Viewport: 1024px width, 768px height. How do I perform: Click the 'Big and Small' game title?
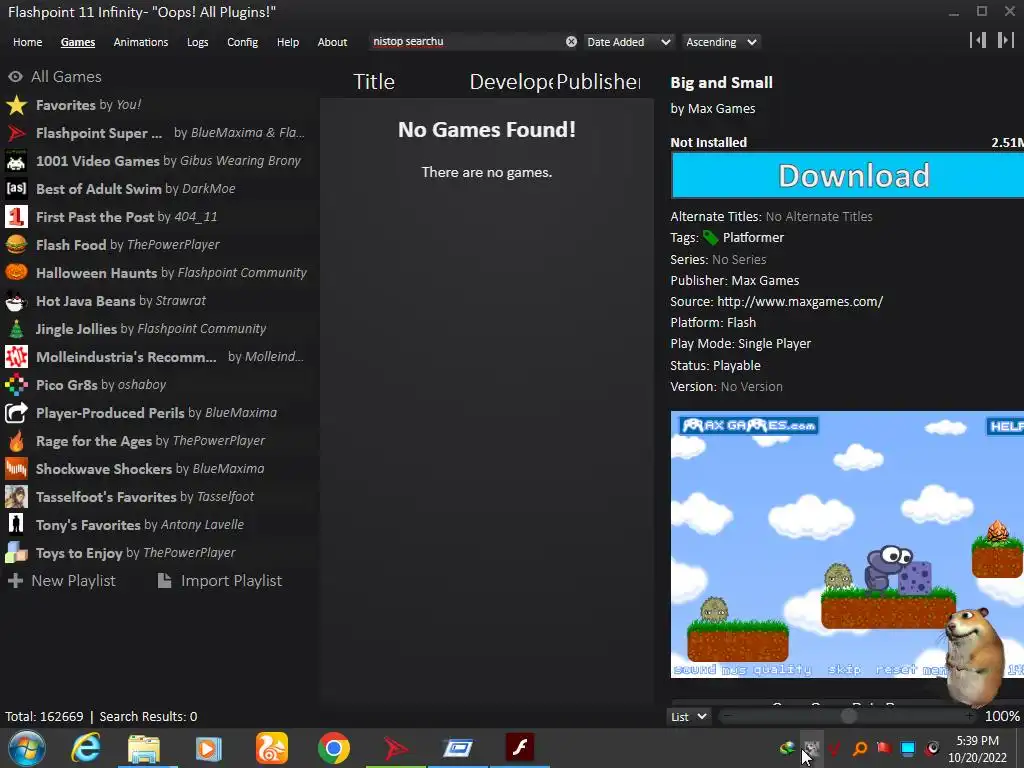[x=721, y=82]
